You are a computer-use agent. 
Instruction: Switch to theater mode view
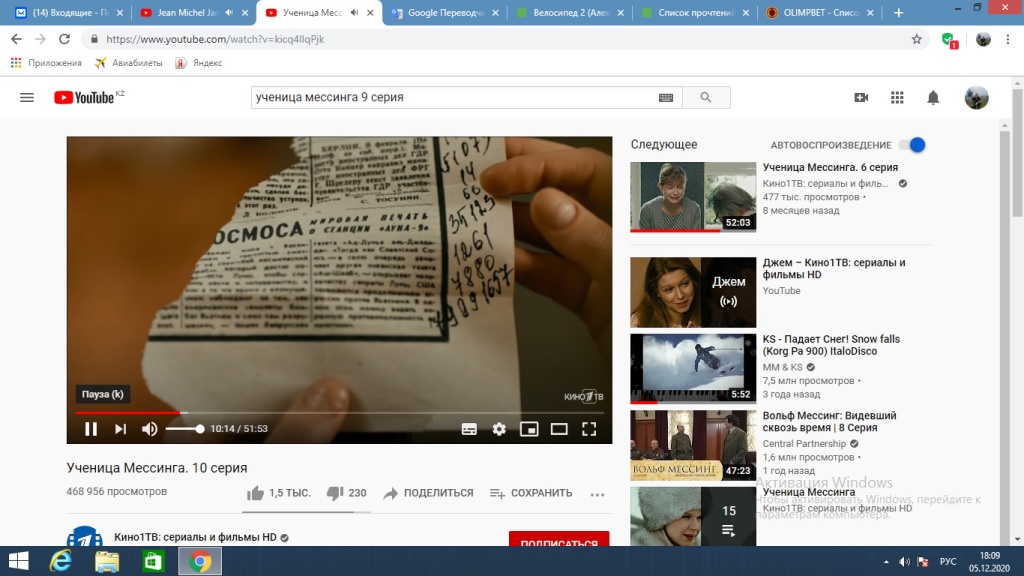click(559, 429)
